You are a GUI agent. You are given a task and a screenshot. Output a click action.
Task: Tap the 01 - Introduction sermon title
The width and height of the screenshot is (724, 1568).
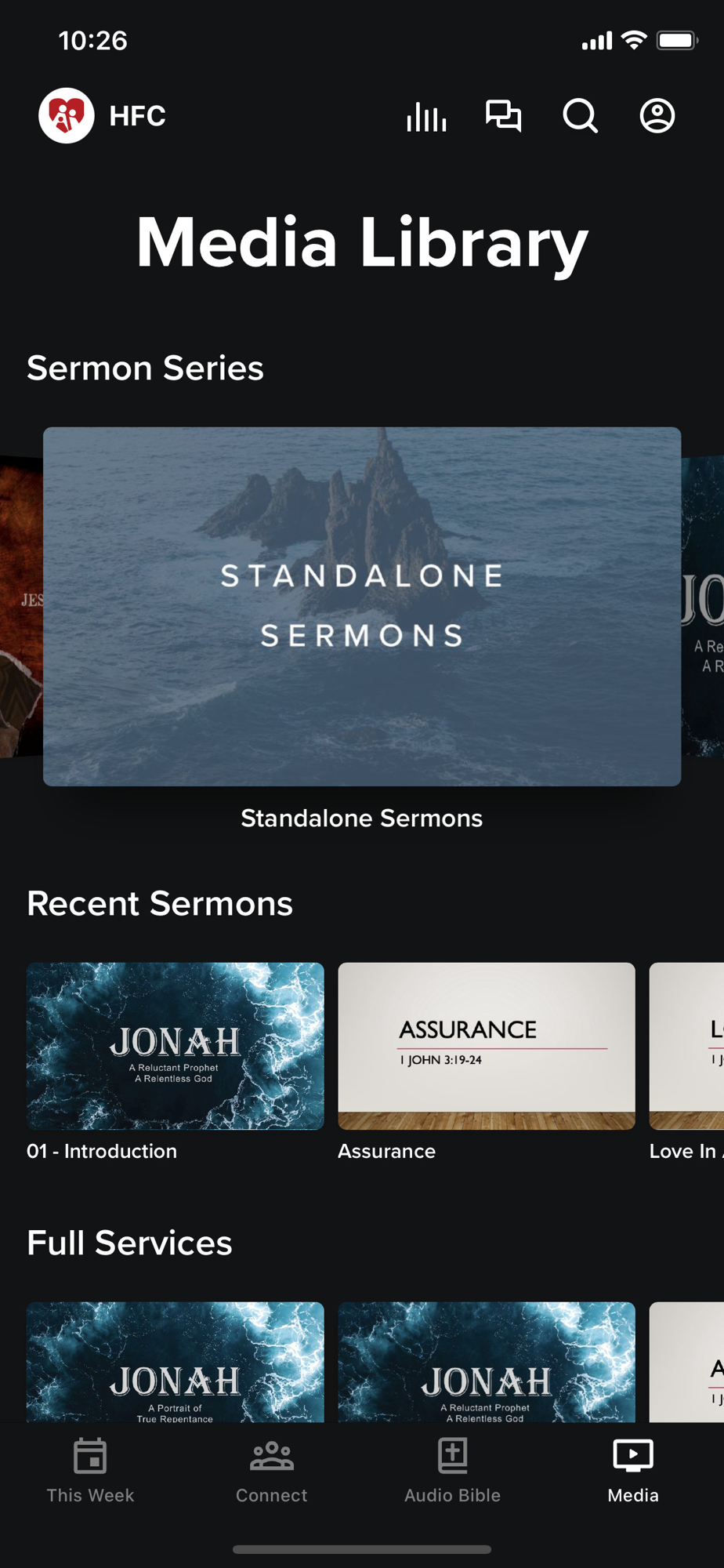click(x=102, y=1151)
